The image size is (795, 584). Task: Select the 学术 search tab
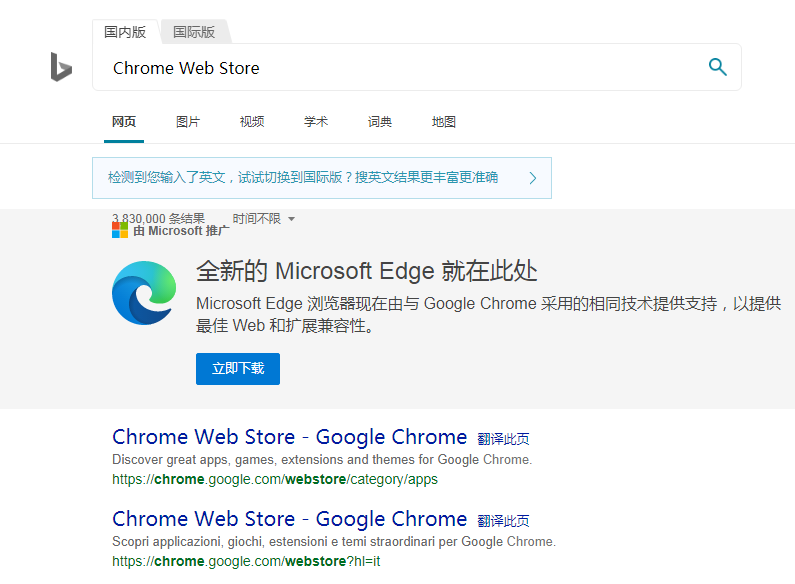tap(316, 122)
